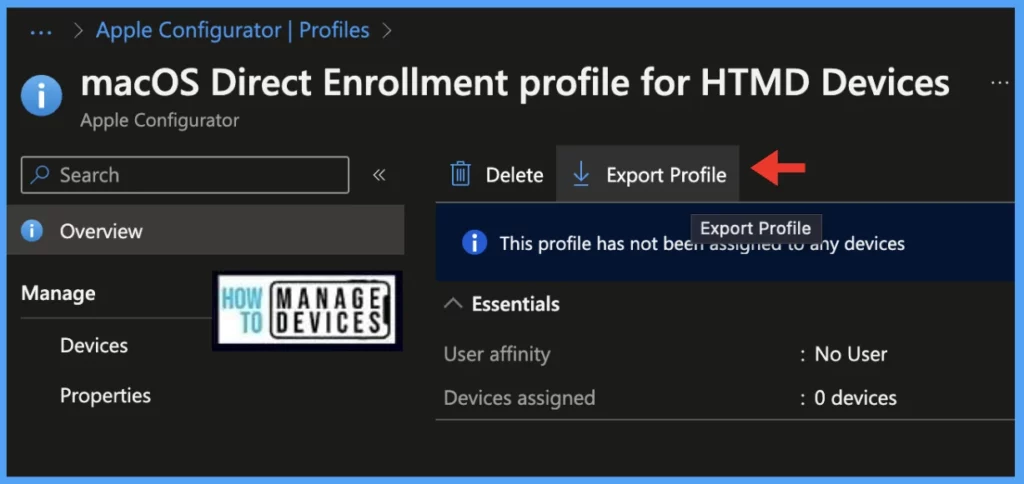This screenshot has height=484, width=1024.
Task: Click the 'Devices assigned' label
Action: pos(519,398)
